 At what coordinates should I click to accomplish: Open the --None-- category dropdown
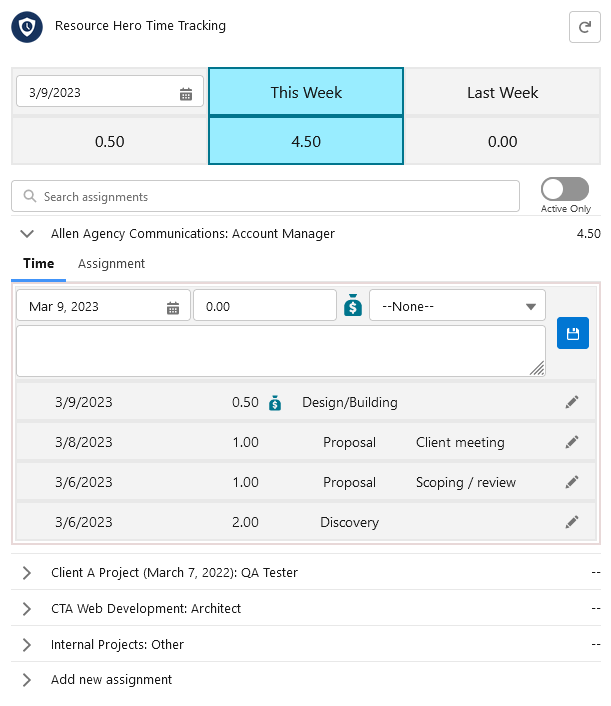(x=457, y=305)
